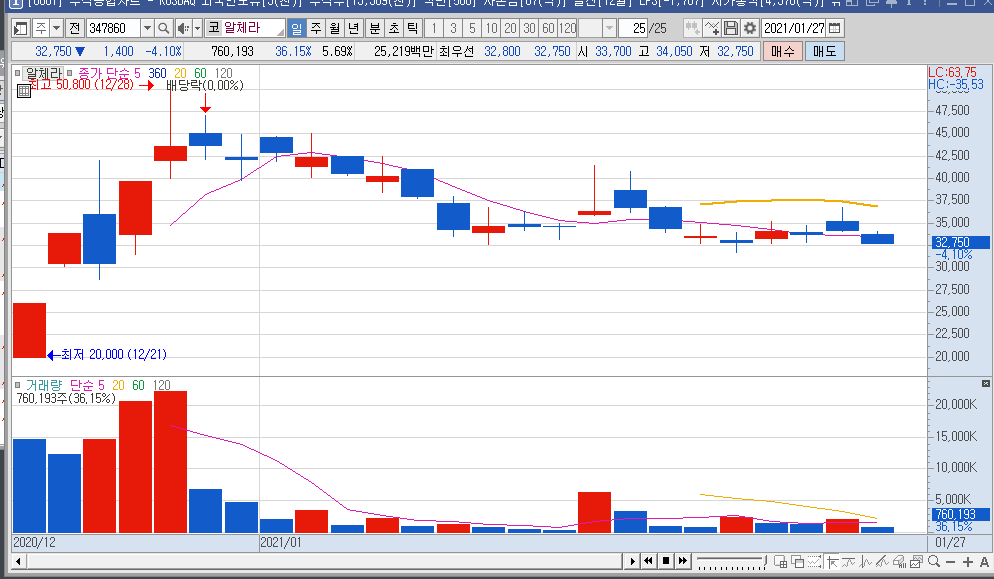
Task: Select the 5 interval button
Action: [472, 28]
